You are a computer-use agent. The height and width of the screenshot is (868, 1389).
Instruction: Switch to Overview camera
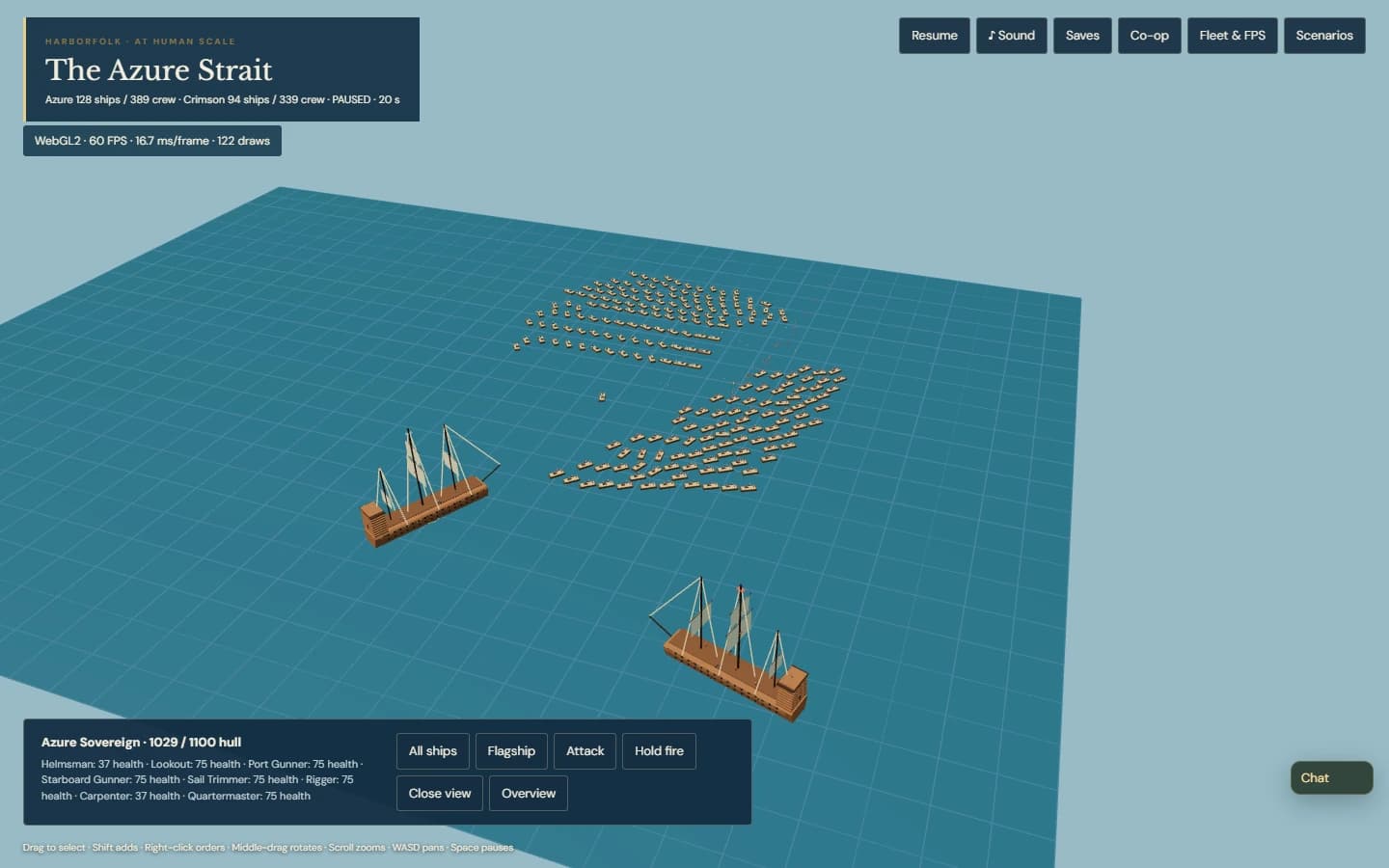point(529,794)
